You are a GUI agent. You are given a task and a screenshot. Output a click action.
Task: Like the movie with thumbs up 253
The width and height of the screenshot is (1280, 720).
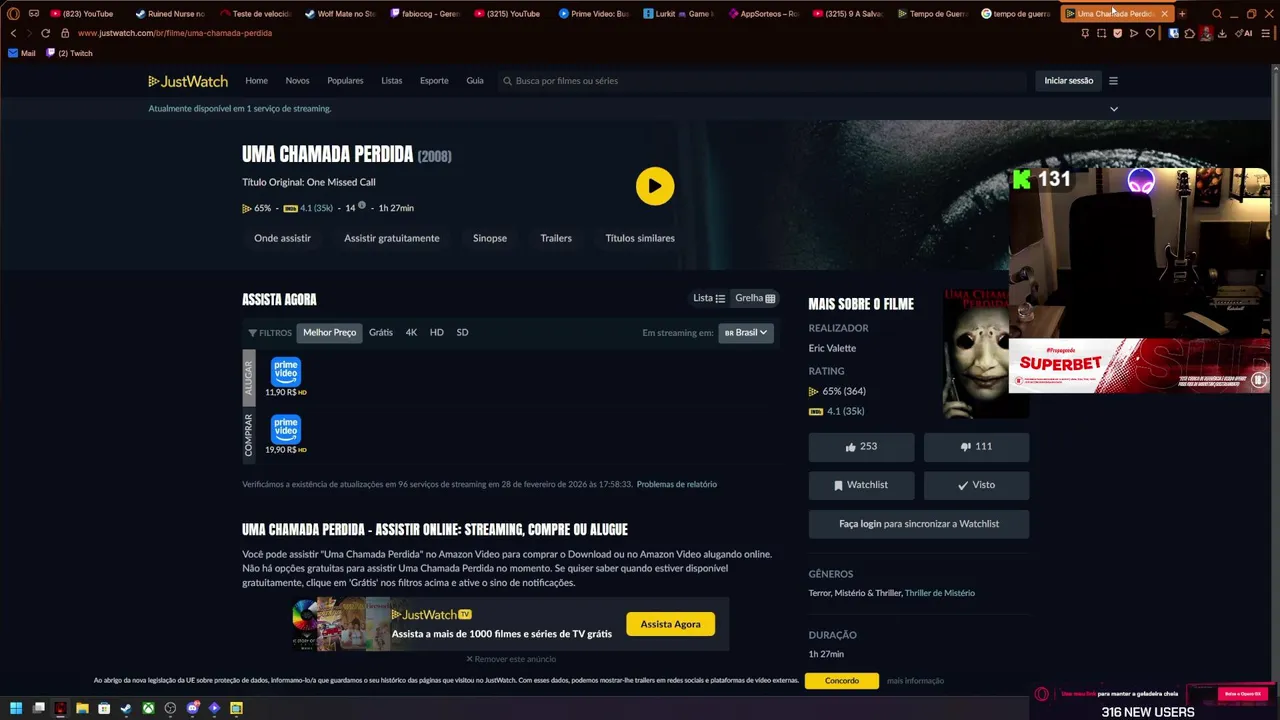(861, 447)
